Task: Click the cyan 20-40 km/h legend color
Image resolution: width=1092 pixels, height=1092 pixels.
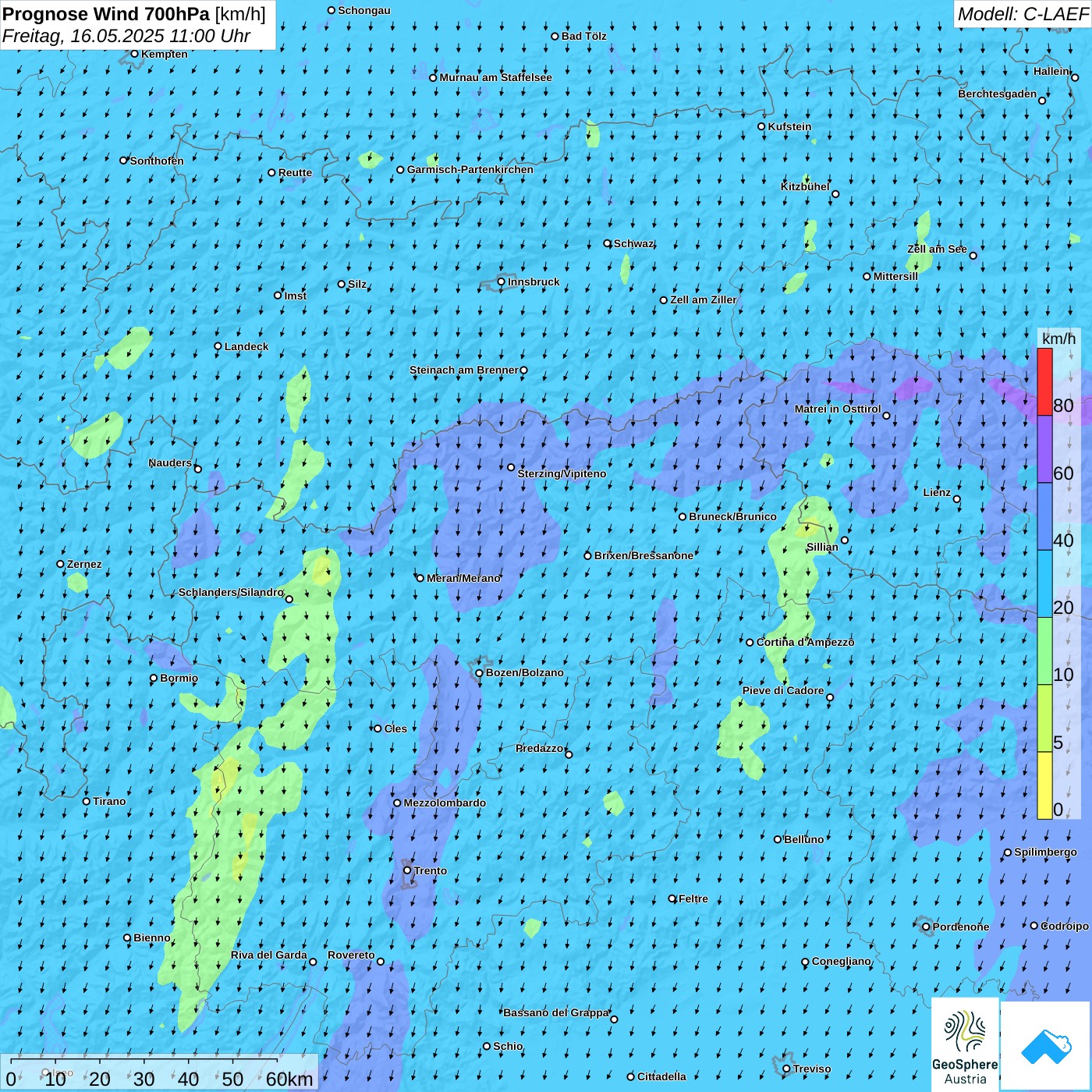Action: (1044, 584)
